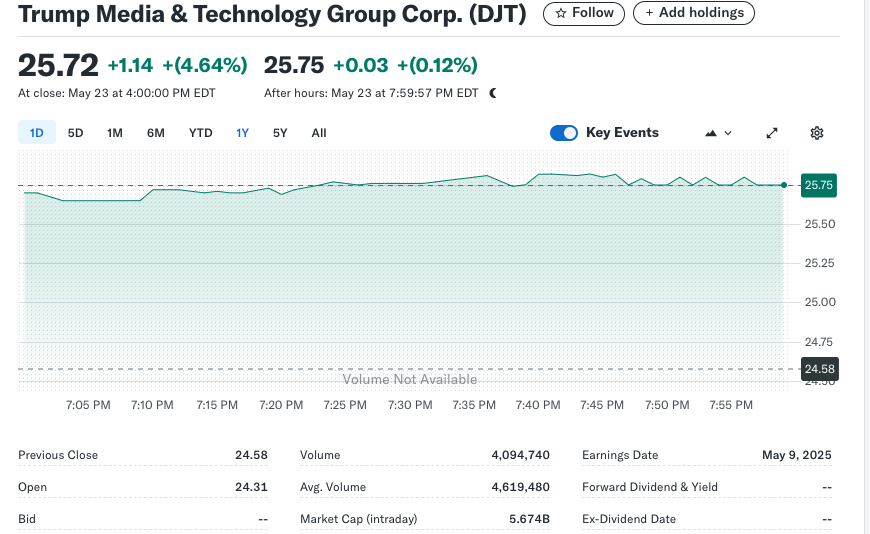Select the 1D range tab
The width and height of the screenshot is (870, 534).
(37, 133)
